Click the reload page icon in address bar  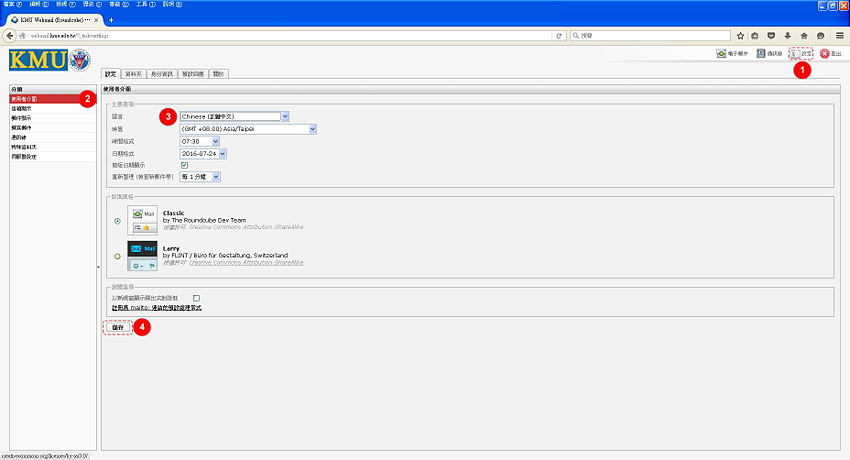559,36
